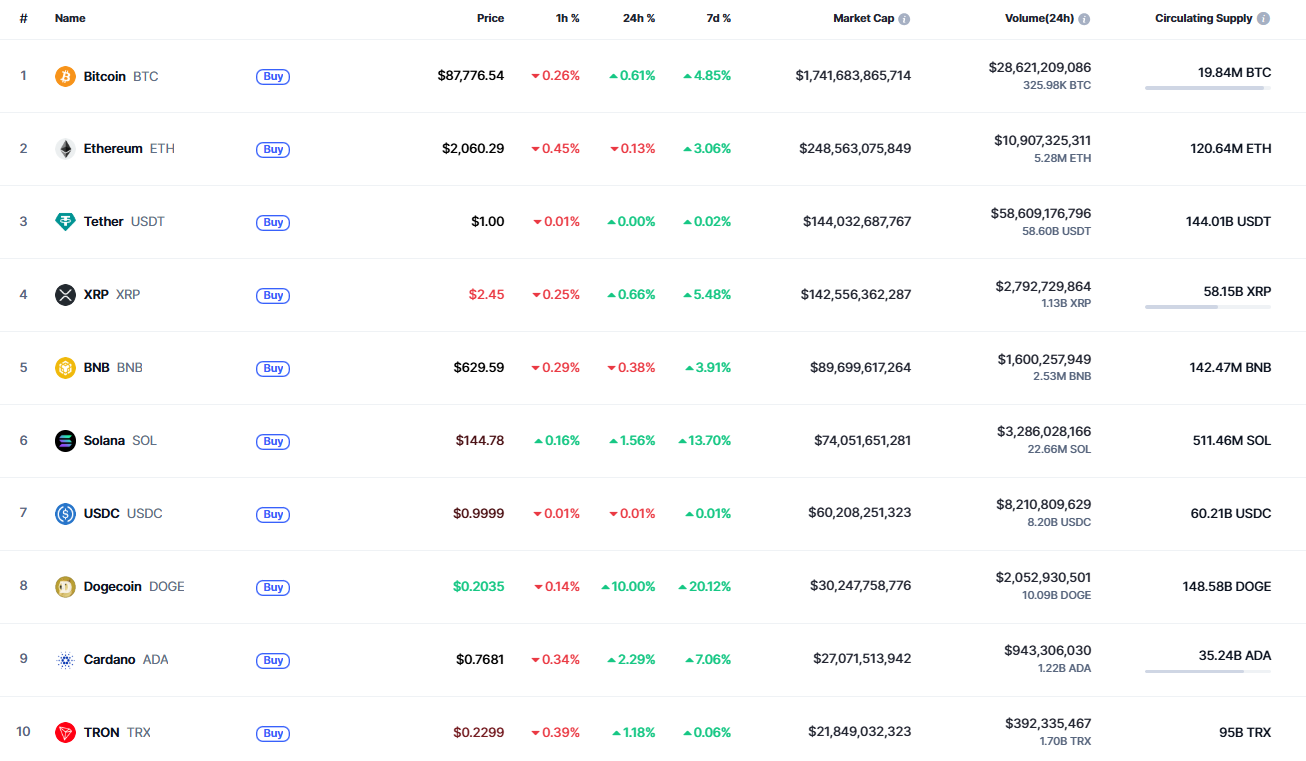Click the Circulating Supply info icon

pyautogui.click(x=1263, y=19)
